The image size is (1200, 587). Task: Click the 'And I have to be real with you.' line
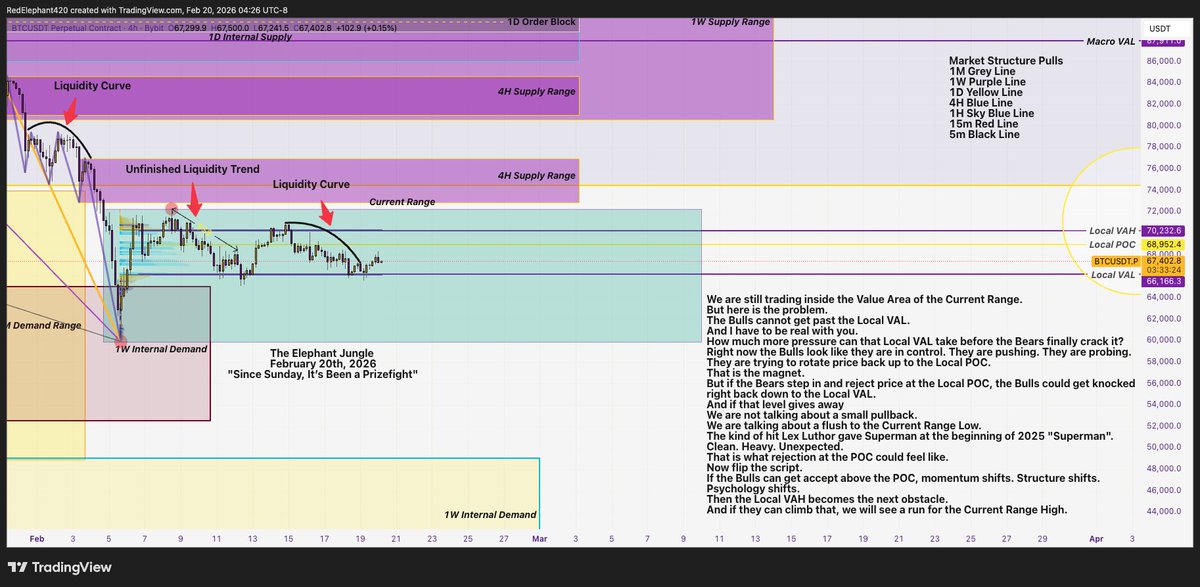[x=781, y=331]
